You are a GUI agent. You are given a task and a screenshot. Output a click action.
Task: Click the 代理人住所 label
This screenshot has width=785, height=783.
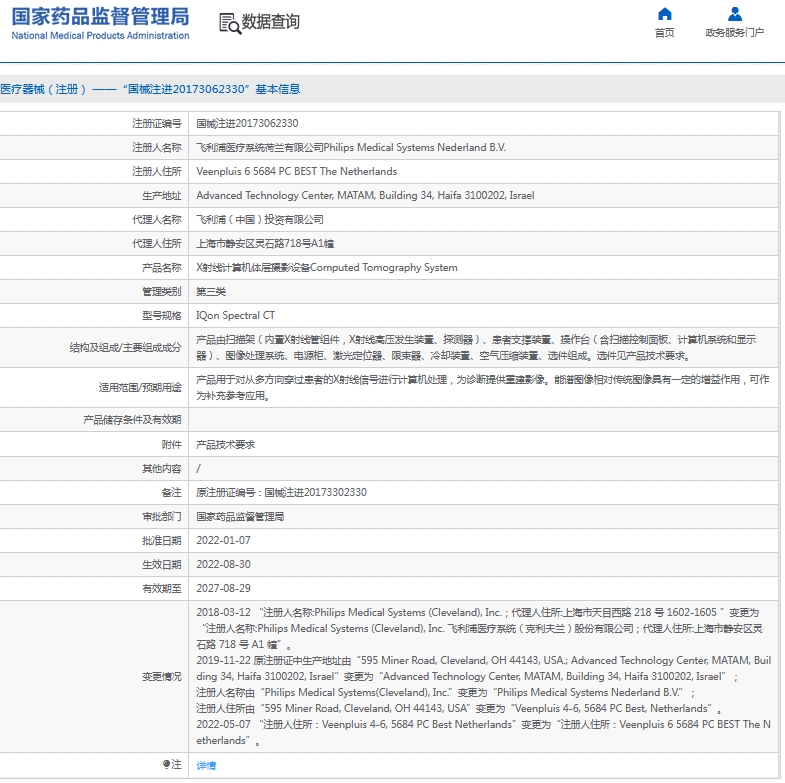tap(157, 243)
